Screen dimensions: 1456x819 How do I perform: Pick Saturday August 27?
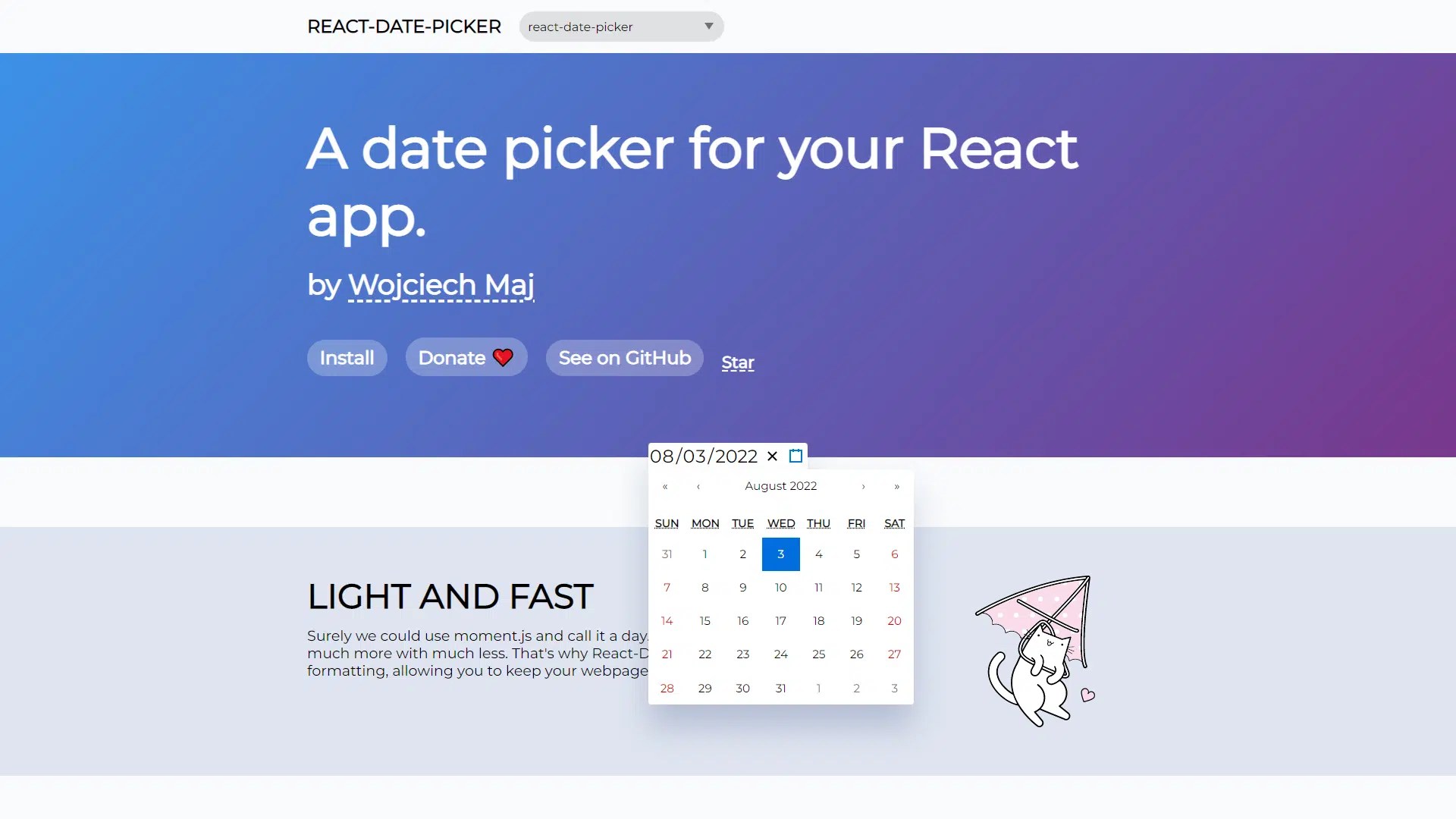coord(894,654)
